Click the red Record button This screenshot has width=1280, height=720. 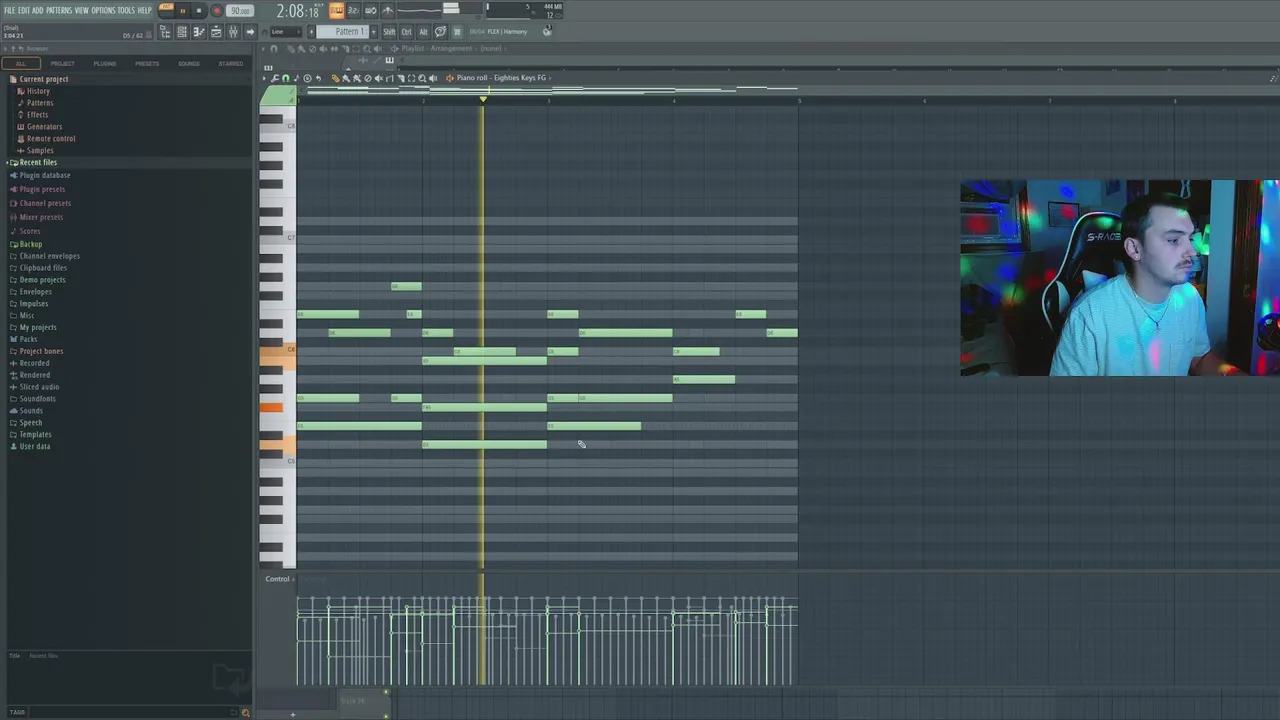(217, 11)
